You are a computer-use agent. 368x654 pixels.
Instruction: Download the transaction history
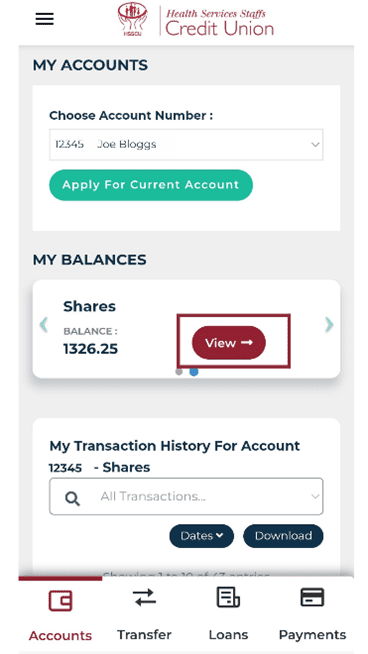pyautogui.click(x=283, y=536)
